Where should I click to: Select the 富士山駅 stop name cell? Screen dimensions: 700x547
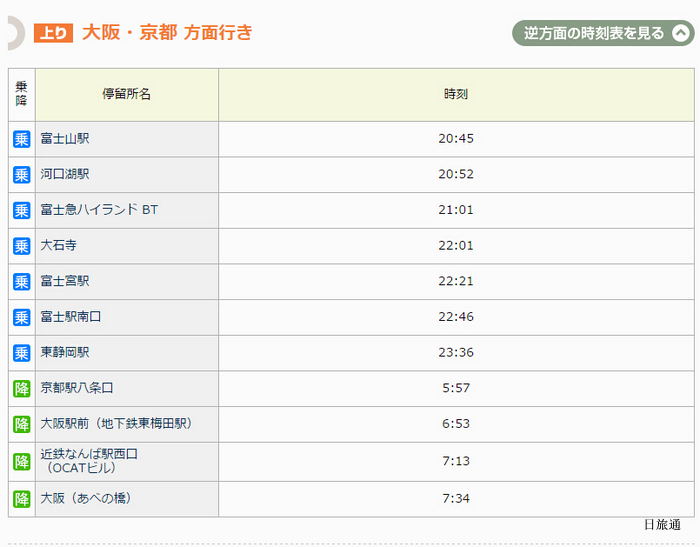127,139
